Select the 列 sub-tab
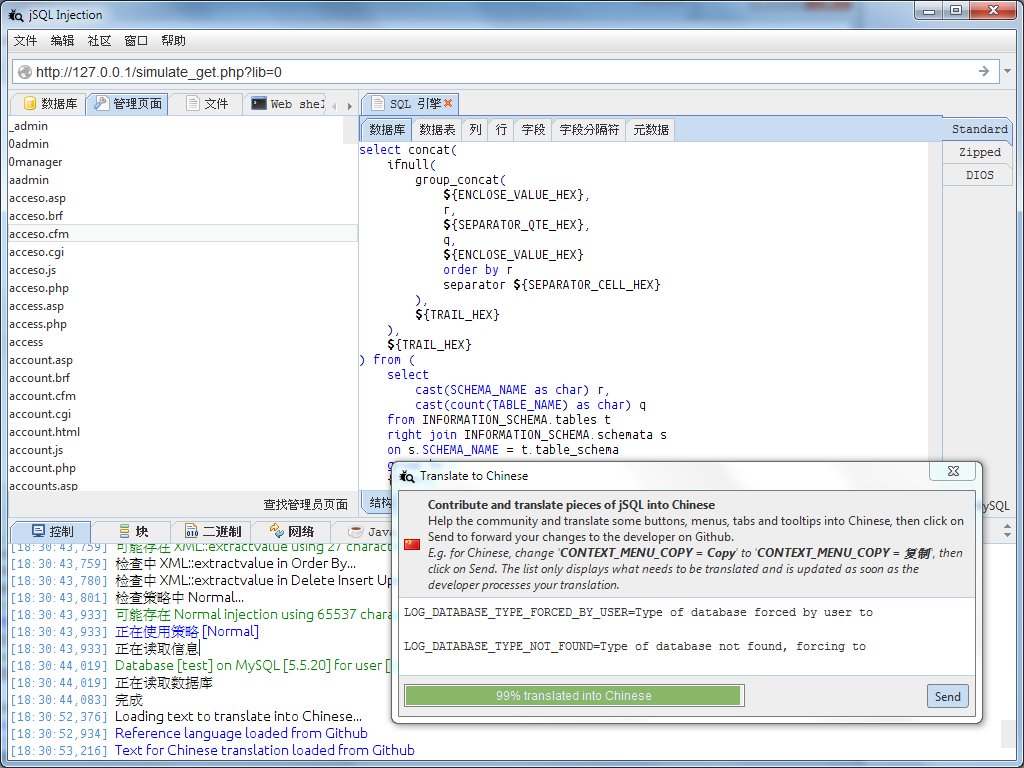The height and width of the screenshot is (768, 1024). click(475, 129)
